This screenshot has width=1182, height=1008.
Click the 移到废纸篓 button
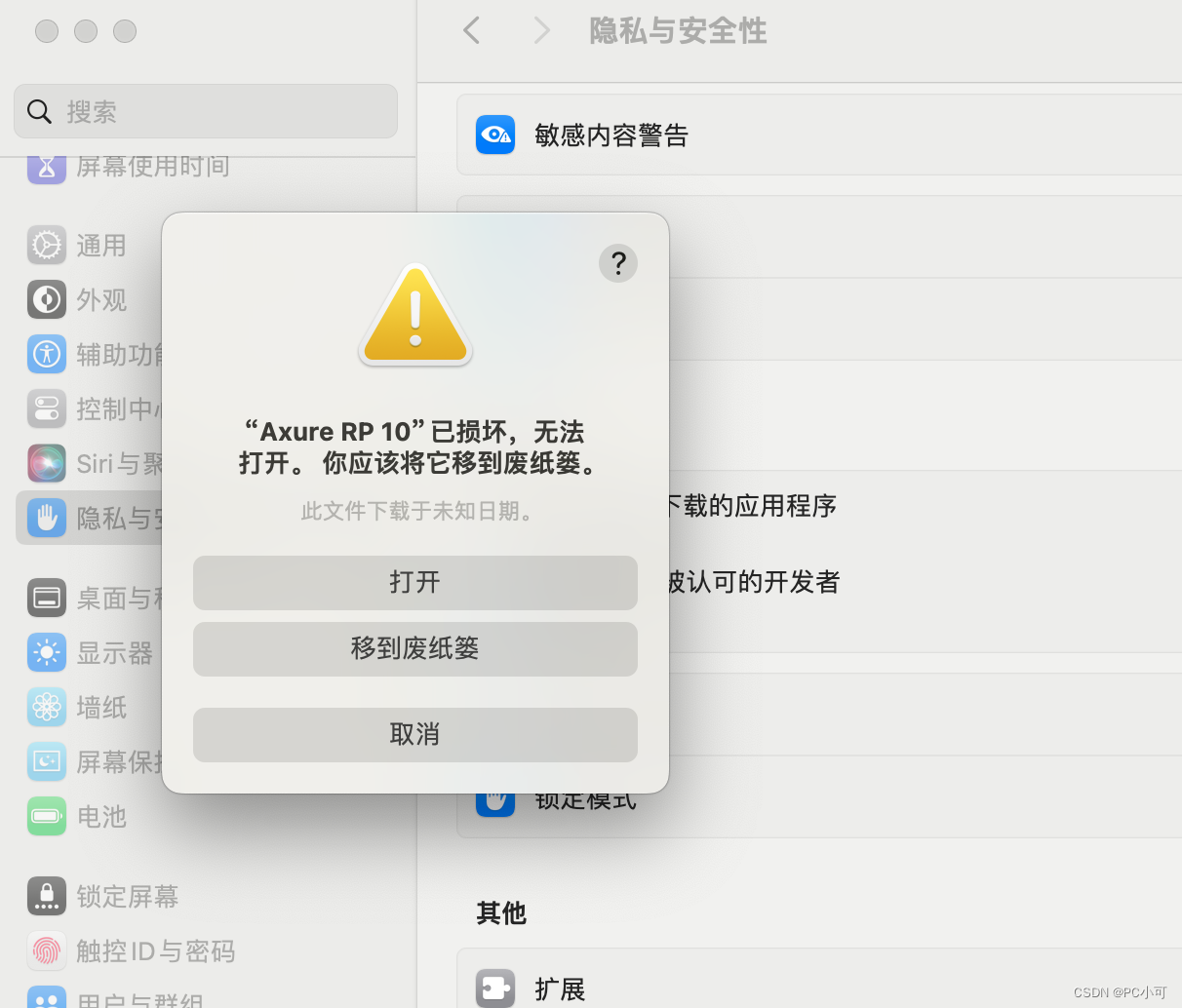[x=415, y=649]
